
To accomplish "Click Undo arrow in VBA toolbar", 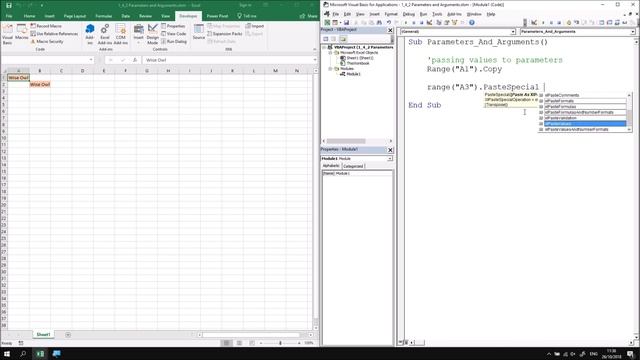I will point(389,23).
